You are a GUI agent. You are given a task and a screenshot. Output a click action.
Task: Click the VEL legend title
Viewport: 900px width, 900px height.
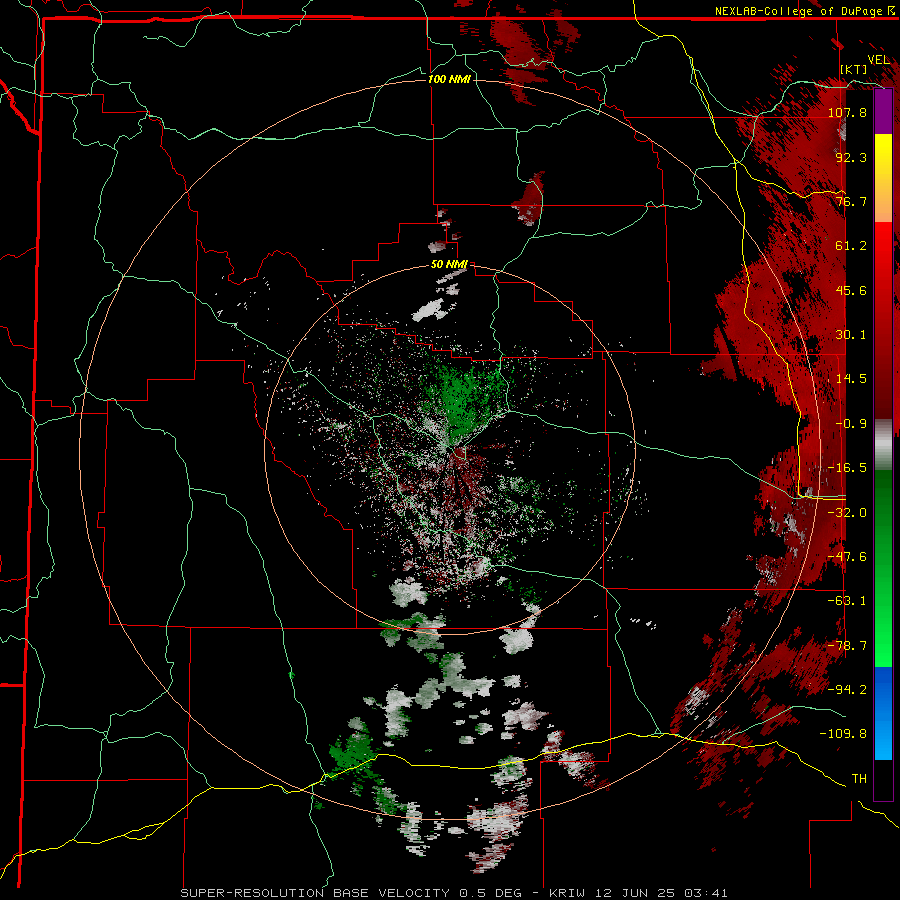click(x=878, y=60)
